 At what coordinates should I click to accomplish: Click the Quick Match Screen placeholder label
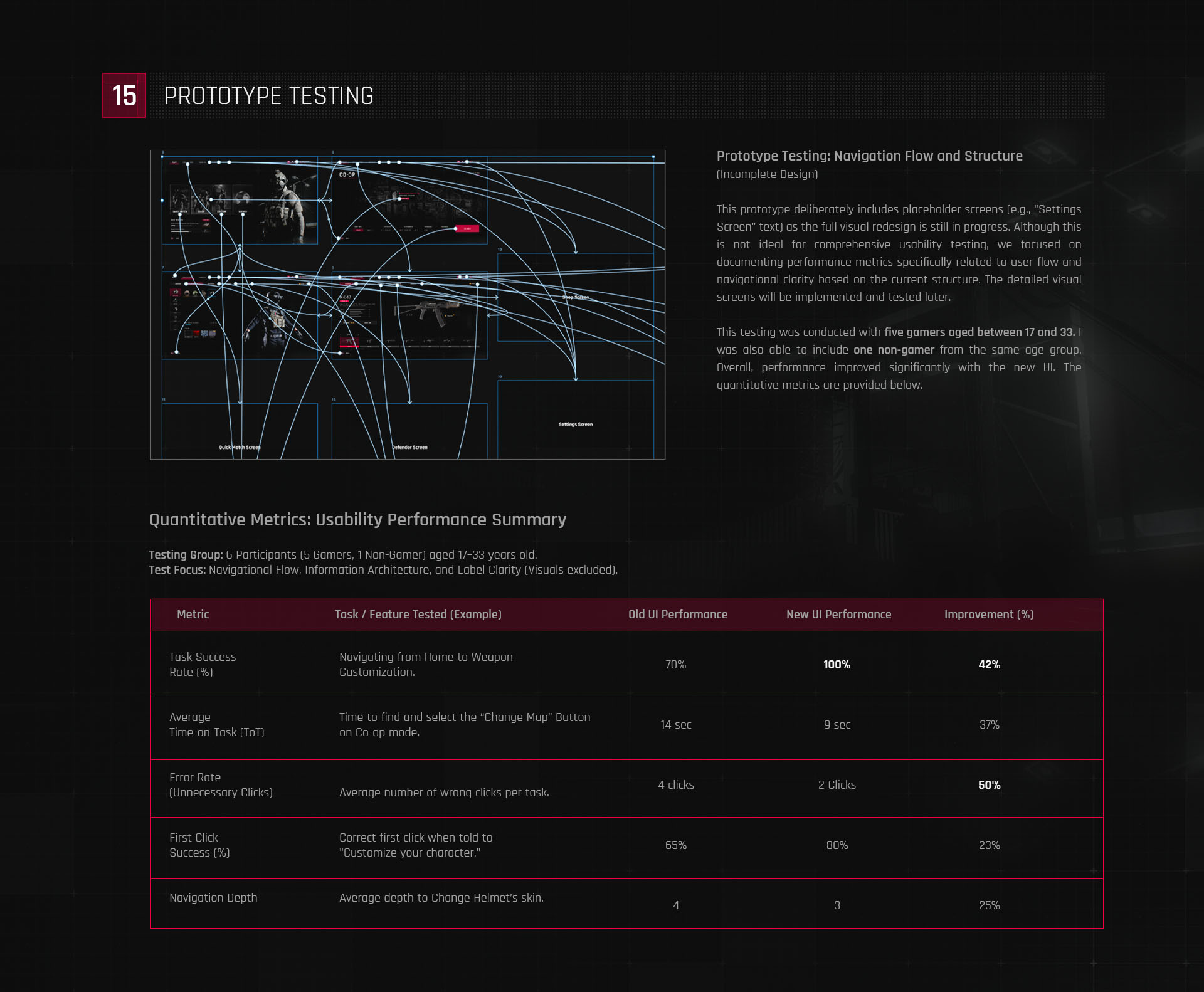coord(240,447)
